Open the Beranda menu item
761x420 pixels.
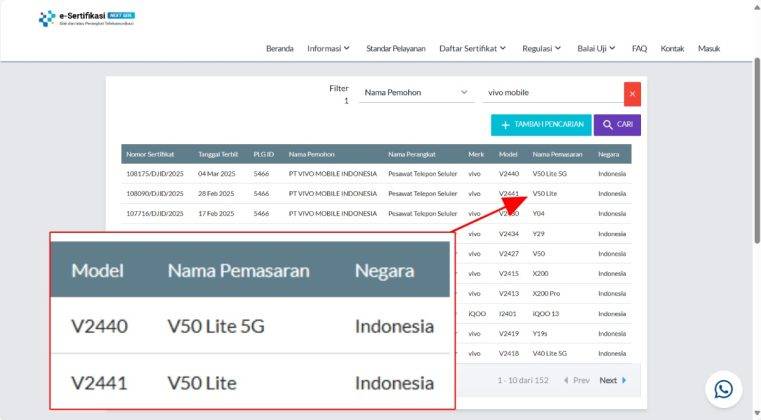280,49
